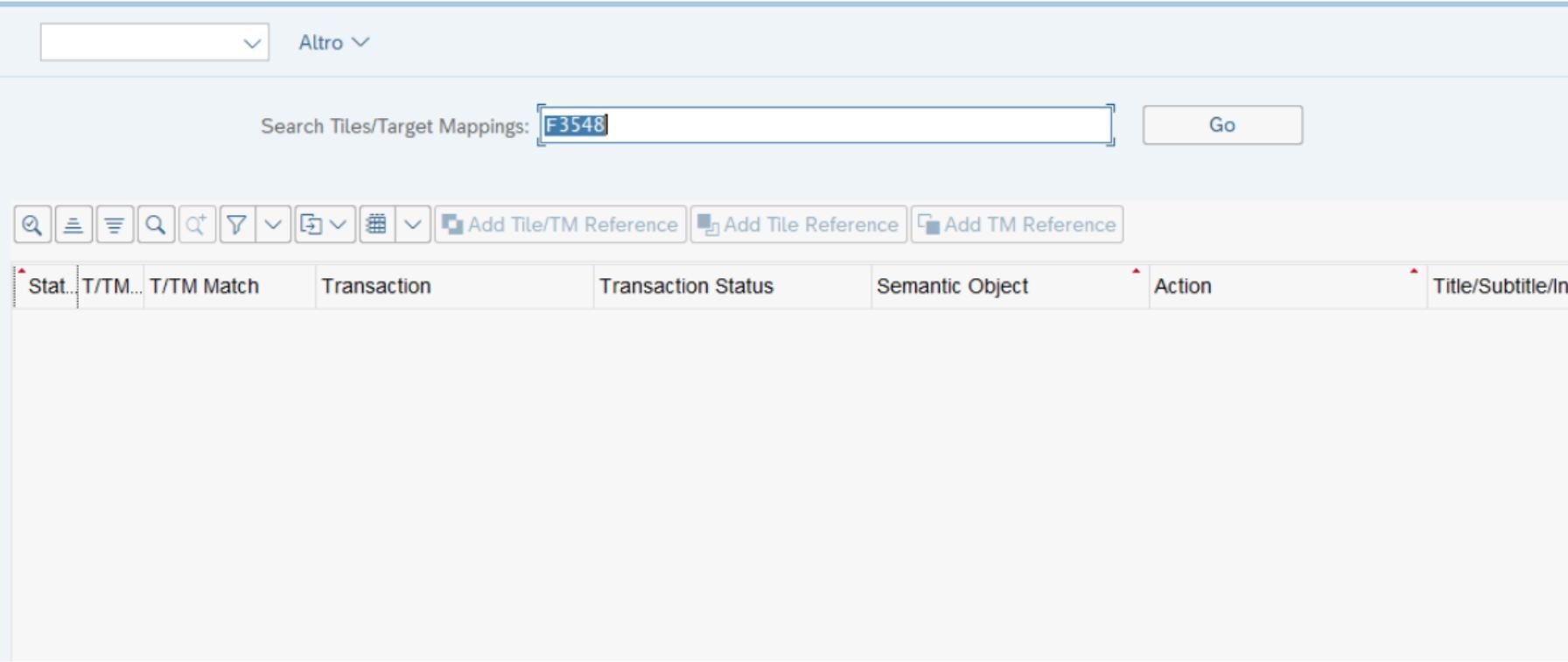Click the Stat. column header

(45, 286)
